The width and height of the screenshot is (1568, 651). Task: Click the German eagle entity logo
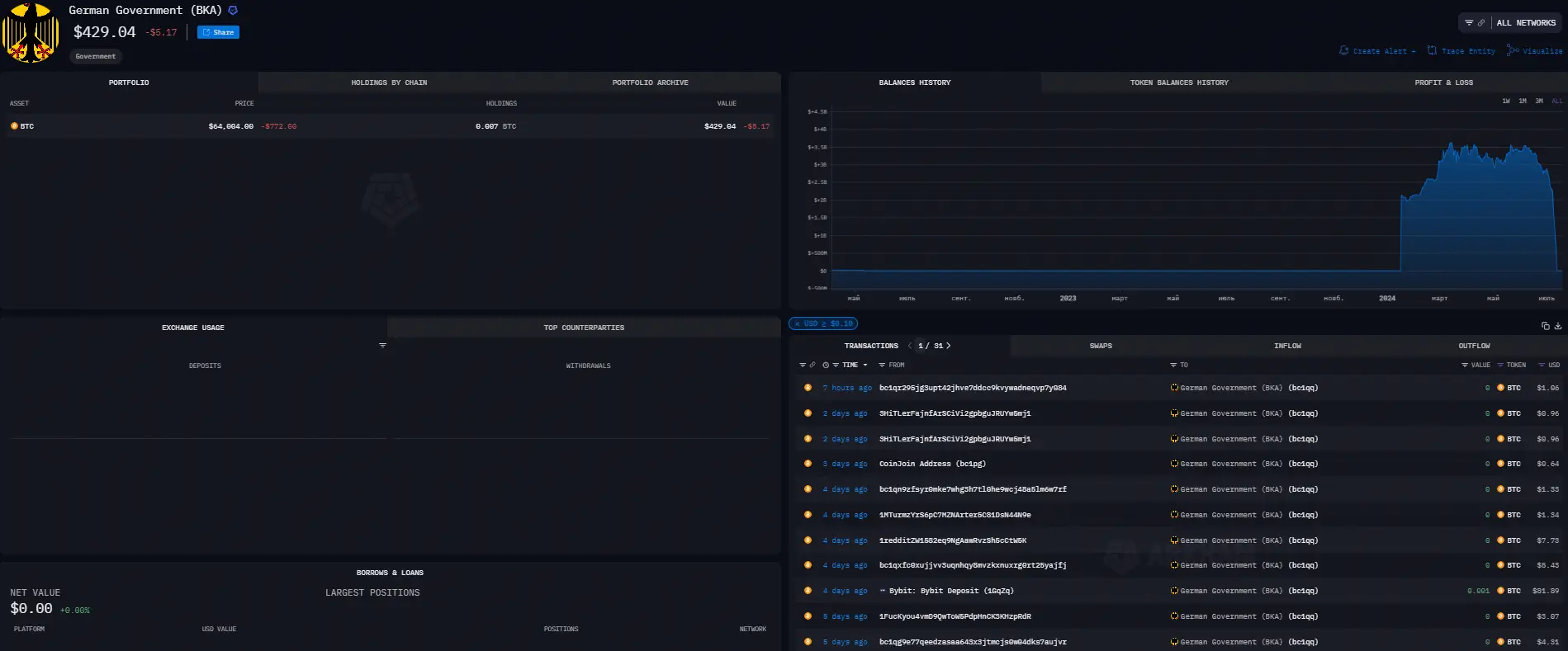coord(31,33)
